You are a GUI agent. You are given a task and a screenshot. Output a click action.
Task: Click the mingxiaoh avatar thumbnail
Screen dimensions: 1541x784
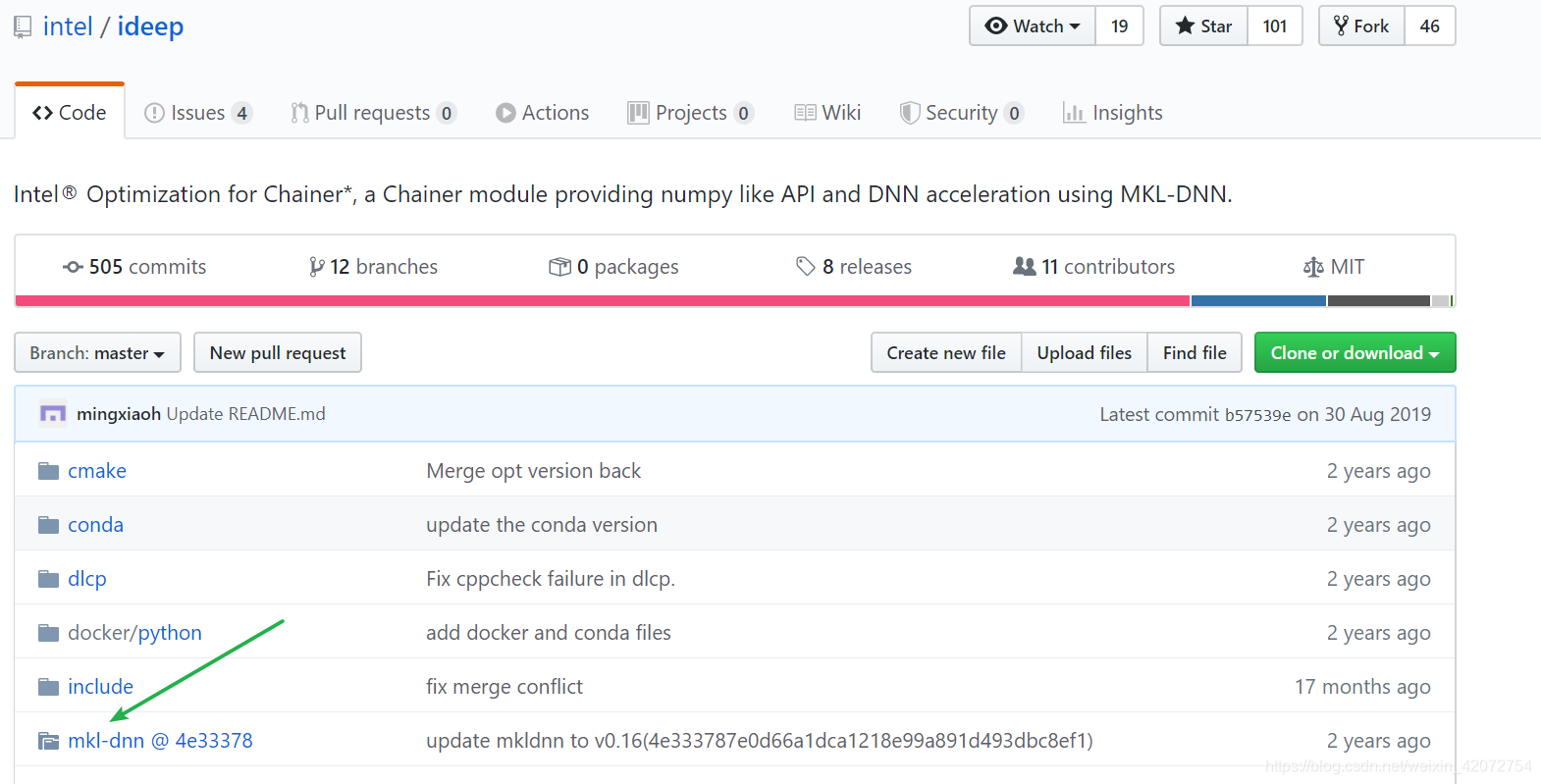coord(53,414)
